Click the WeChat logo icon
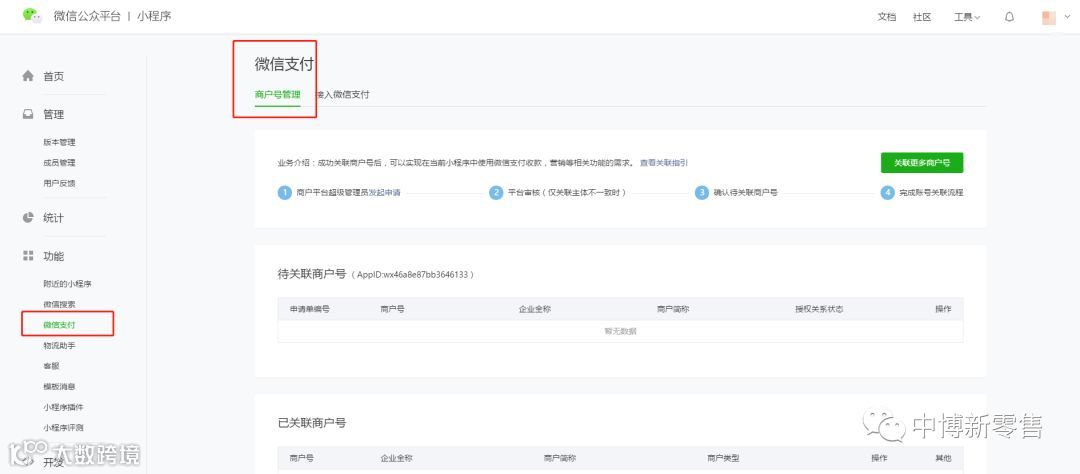 [x=32, y=15]
